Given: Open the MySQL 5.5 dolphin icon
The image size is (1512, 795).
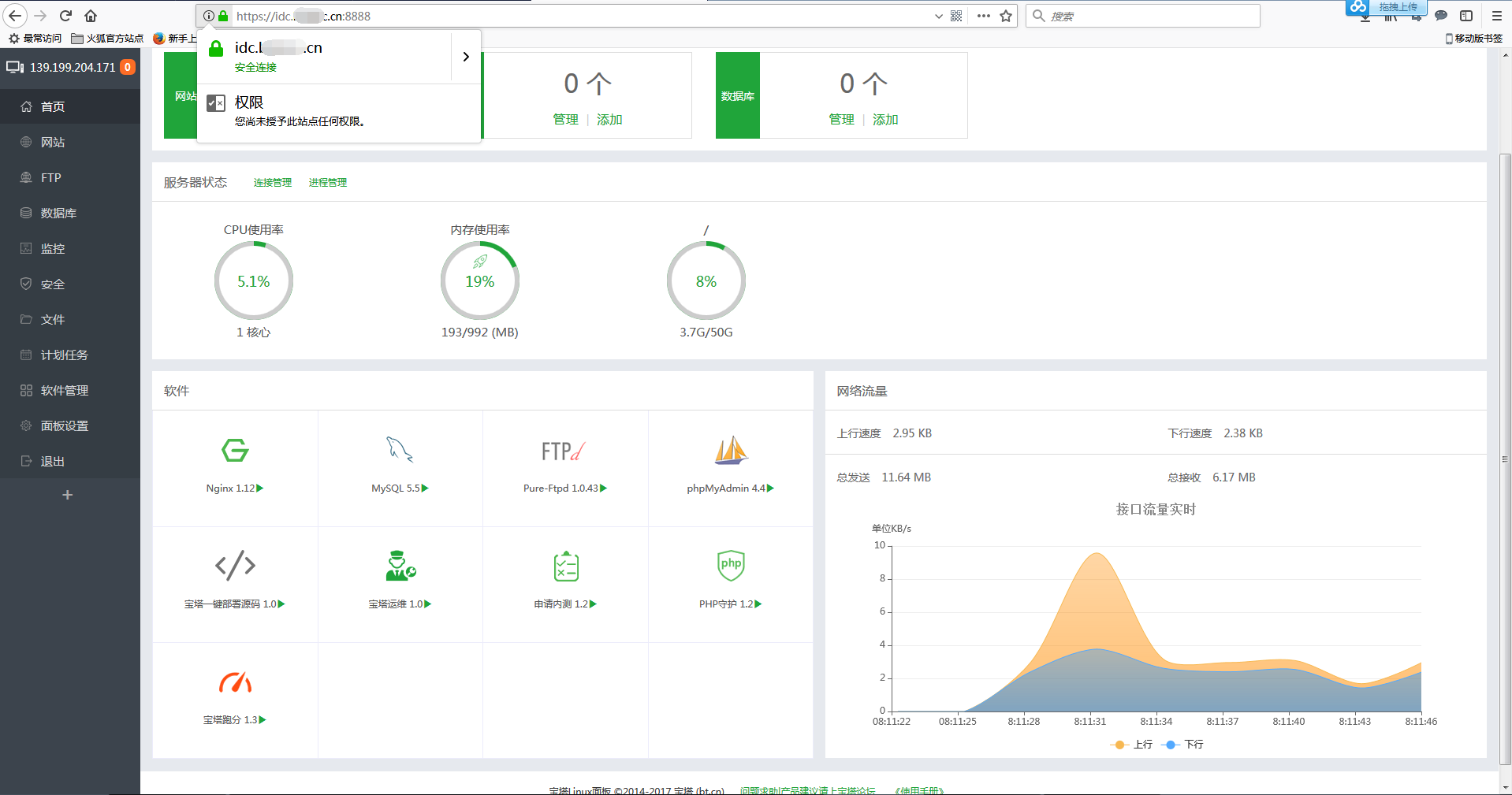Looking at the screenshot, I should click(x=400, y=450).
